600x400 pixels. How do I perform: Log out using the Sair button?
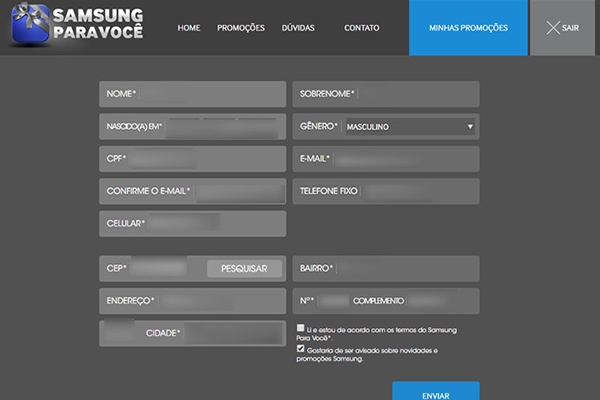click(562, 28)
